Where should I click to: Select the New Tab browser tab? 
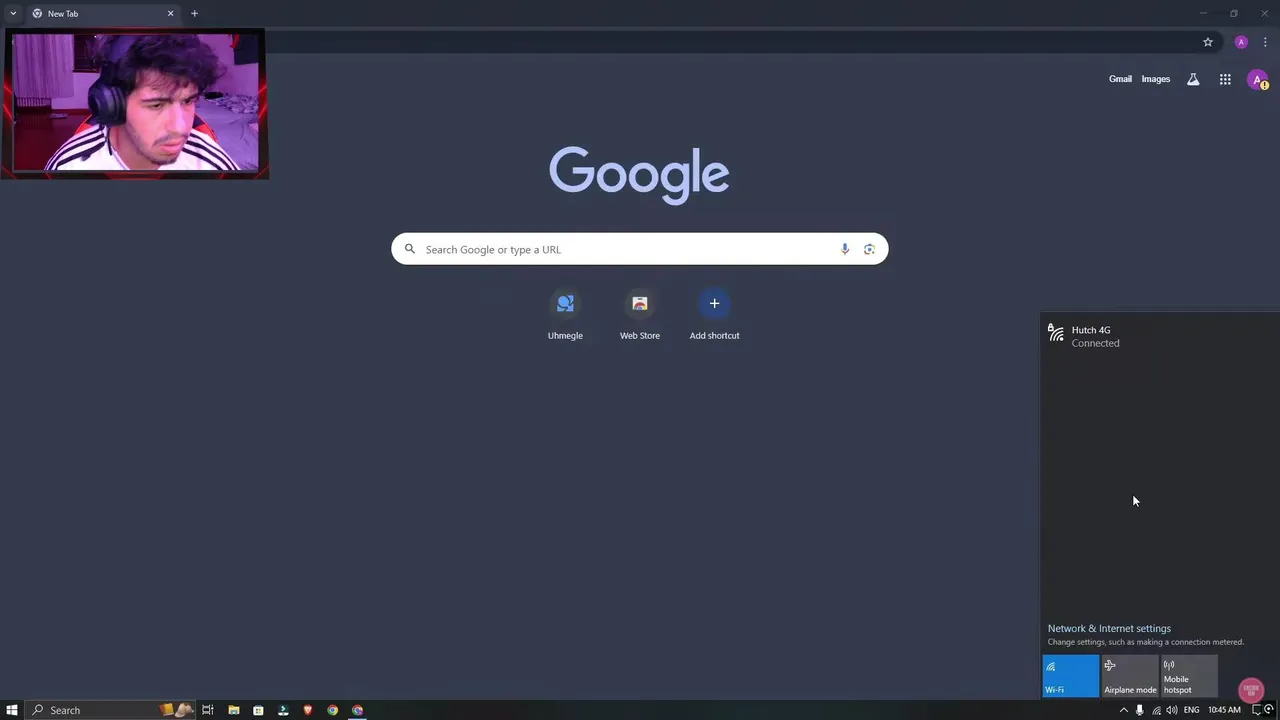100,13
